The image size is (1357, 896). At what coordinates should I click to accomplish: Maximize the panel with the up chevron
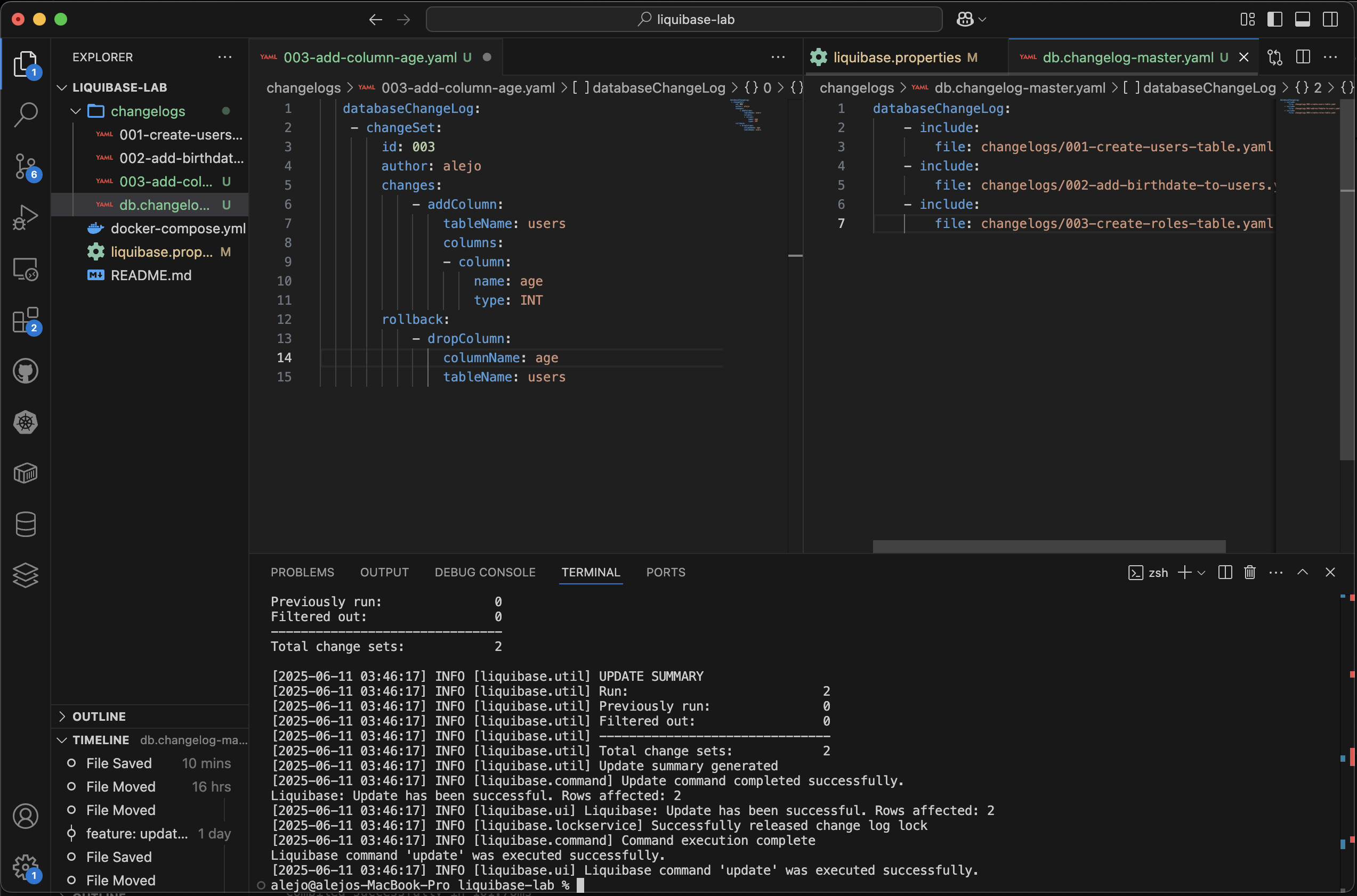1303,572
